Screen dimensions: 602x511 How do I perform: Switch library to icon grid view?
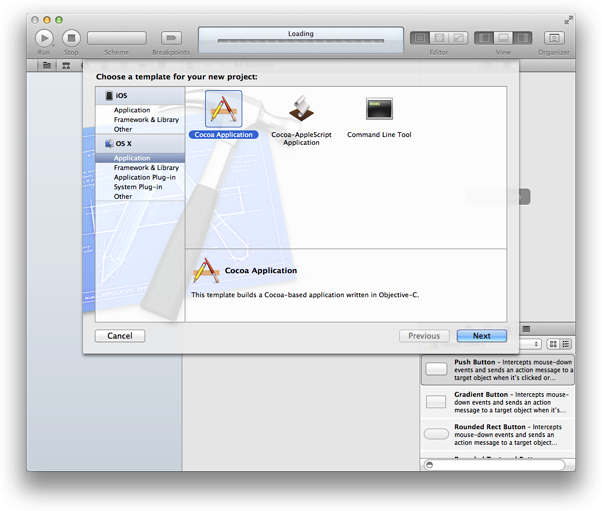coord(553,344)
